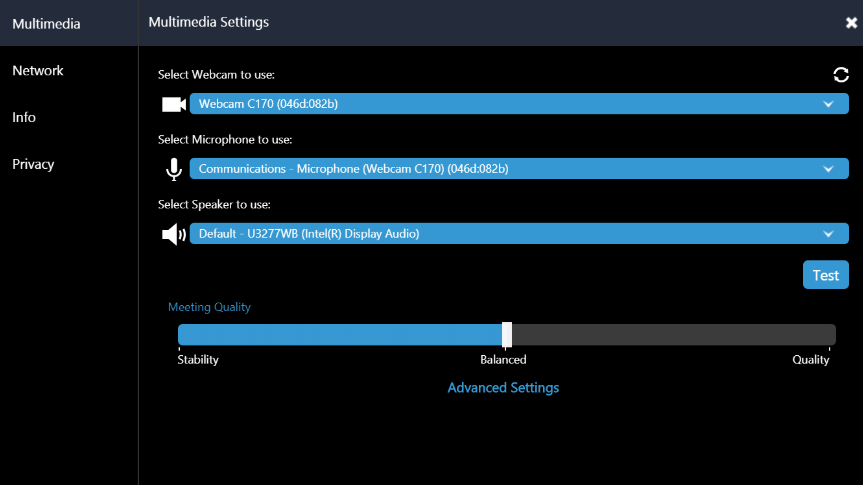Screen dimensions: 863x485
Task: Expand the microphone dropdown arrow
Action: [x=828, y=169]
